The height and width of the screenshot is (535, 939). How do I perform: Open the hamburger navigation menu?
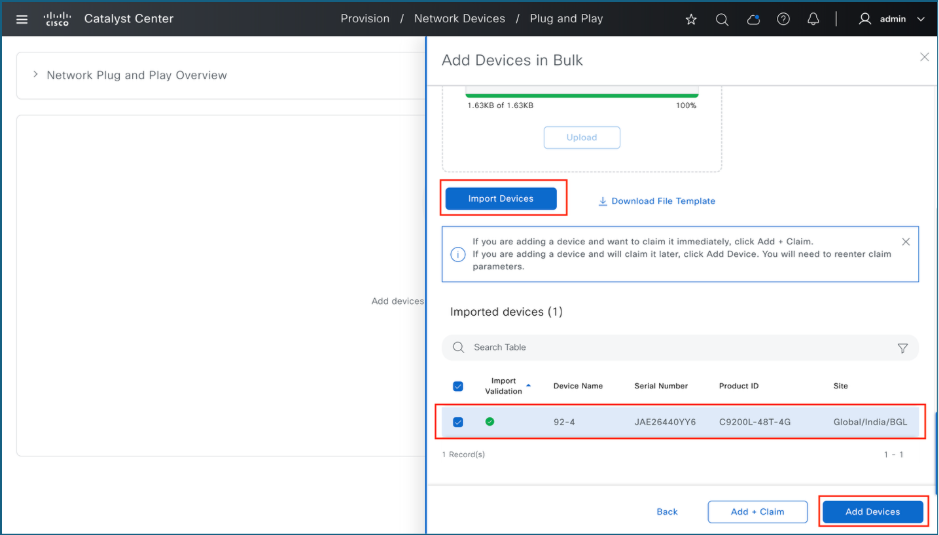pos(22,19)
